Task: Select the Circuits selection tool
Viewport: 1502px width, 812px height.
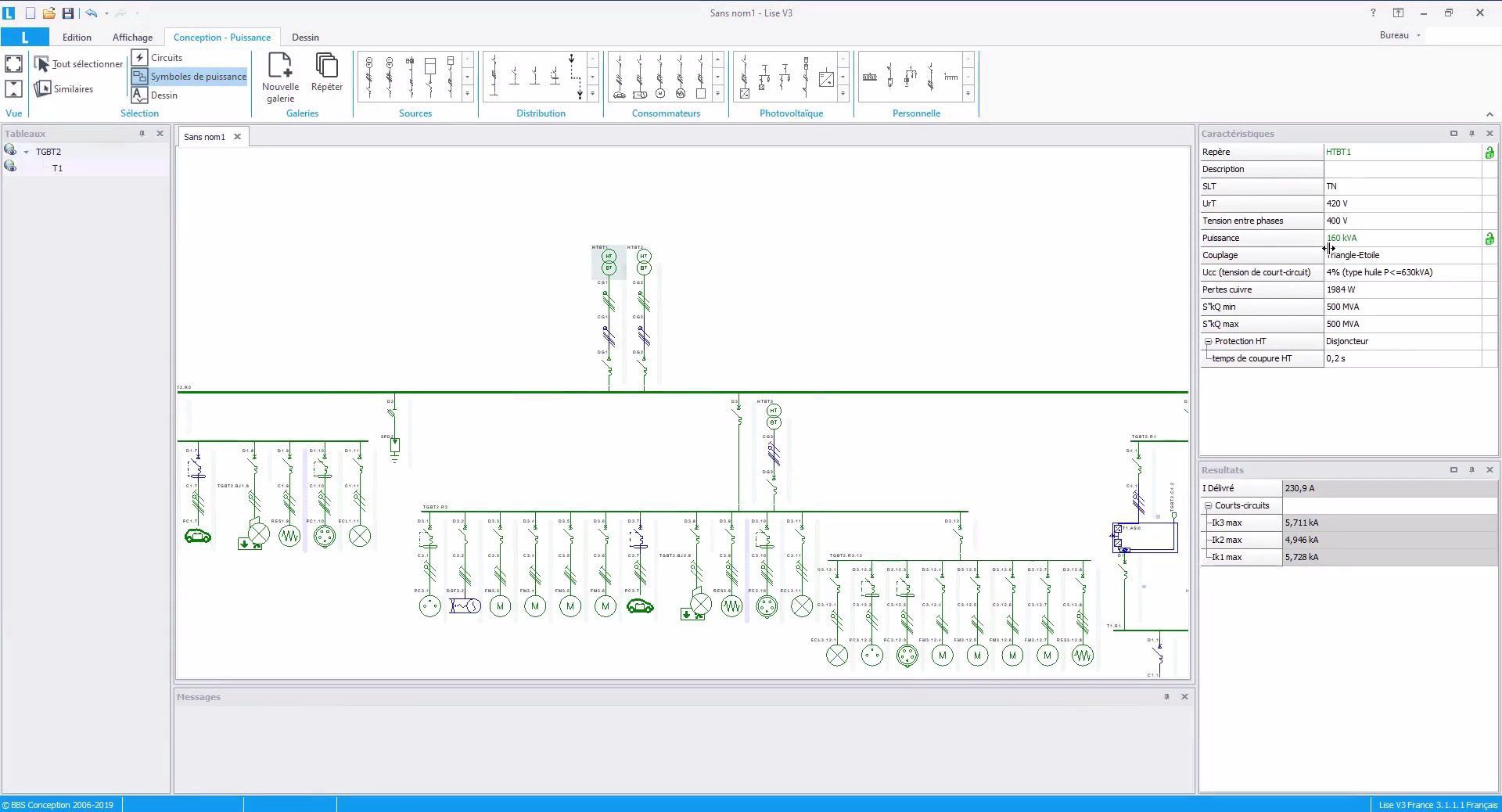Action: [163, 57]
